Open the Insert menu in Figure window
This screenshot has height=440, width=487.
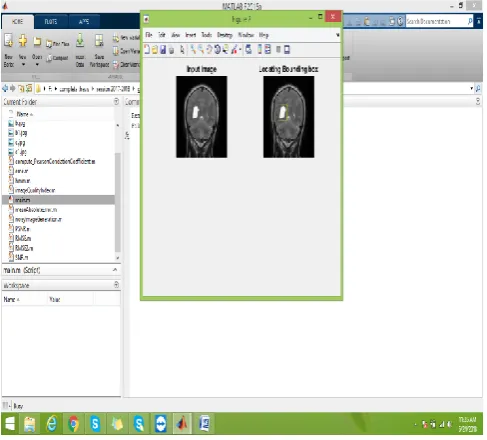coord(191,35)
